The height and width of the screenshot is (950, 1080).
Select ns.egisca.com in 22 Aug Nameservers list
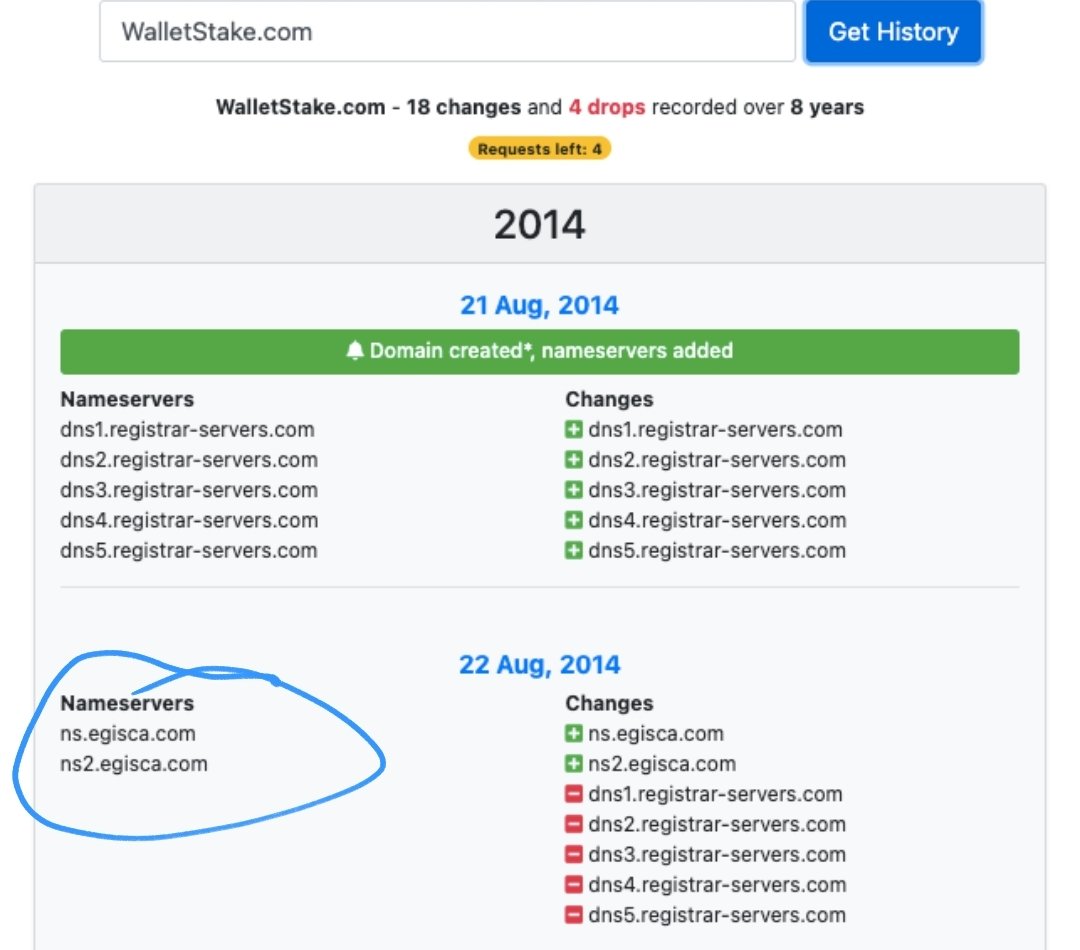pos(127,734)
